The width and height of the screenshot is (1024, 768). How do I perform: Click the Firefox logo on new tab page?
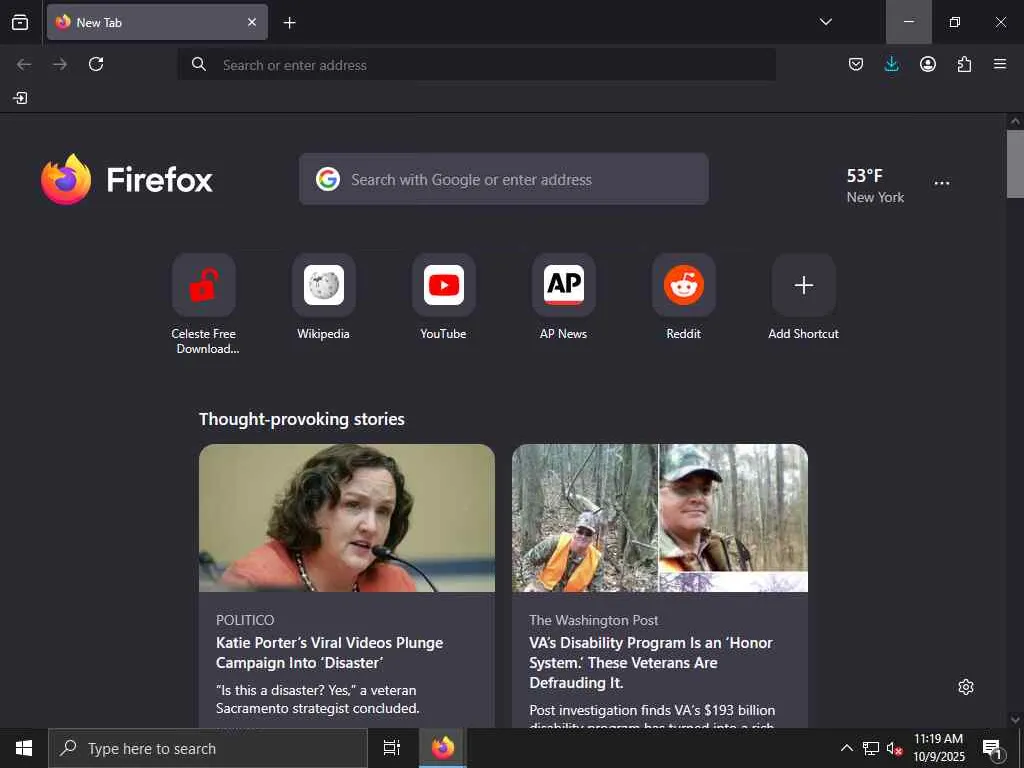click(127, 179)
